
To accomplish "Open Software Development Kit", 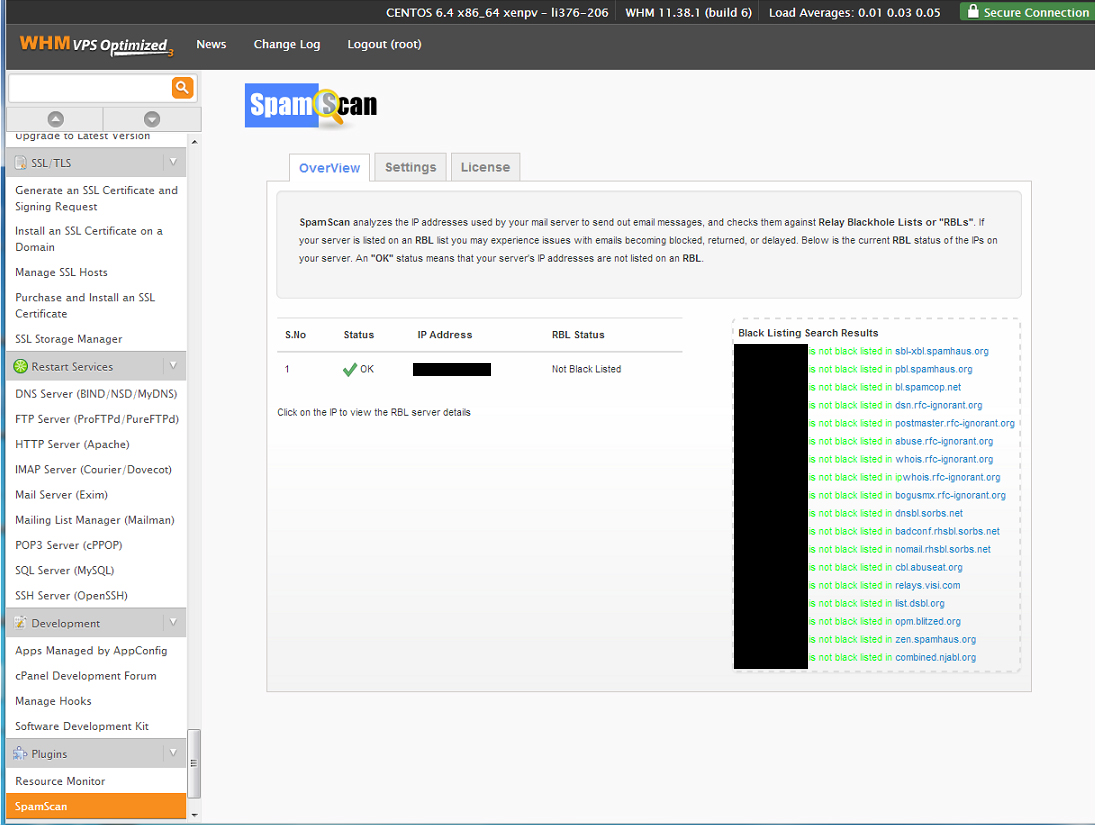I will (x=82, y=726).
